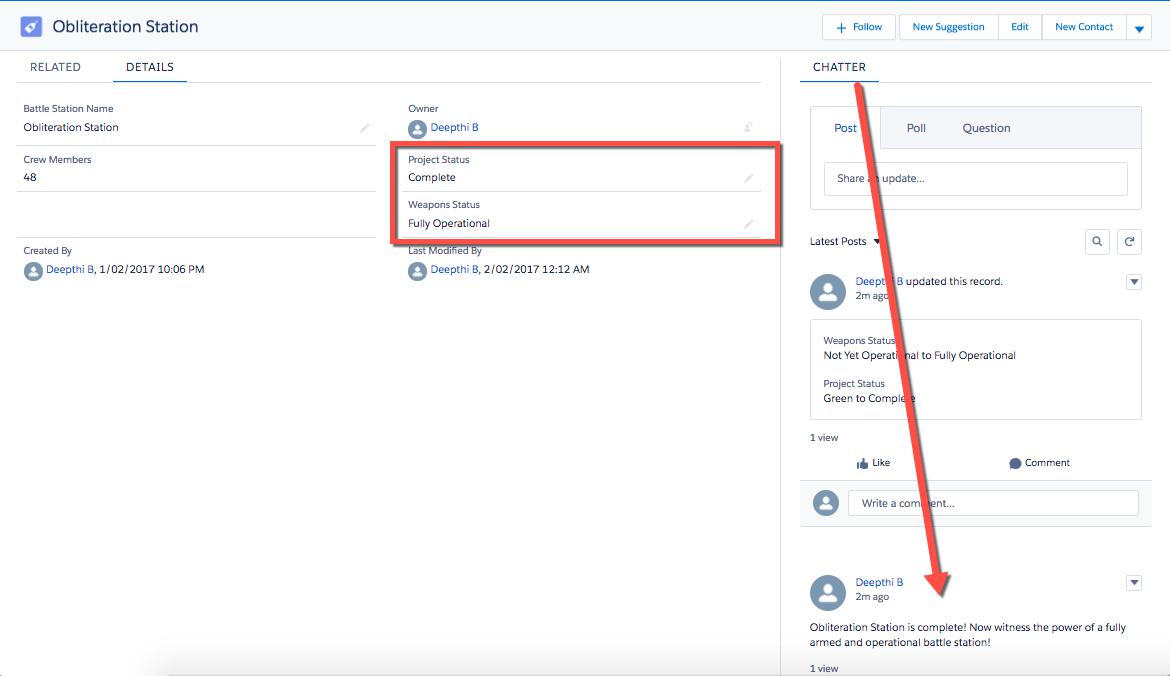Search the Chatter feed
1170x676 pixels.
(1097, 242)
